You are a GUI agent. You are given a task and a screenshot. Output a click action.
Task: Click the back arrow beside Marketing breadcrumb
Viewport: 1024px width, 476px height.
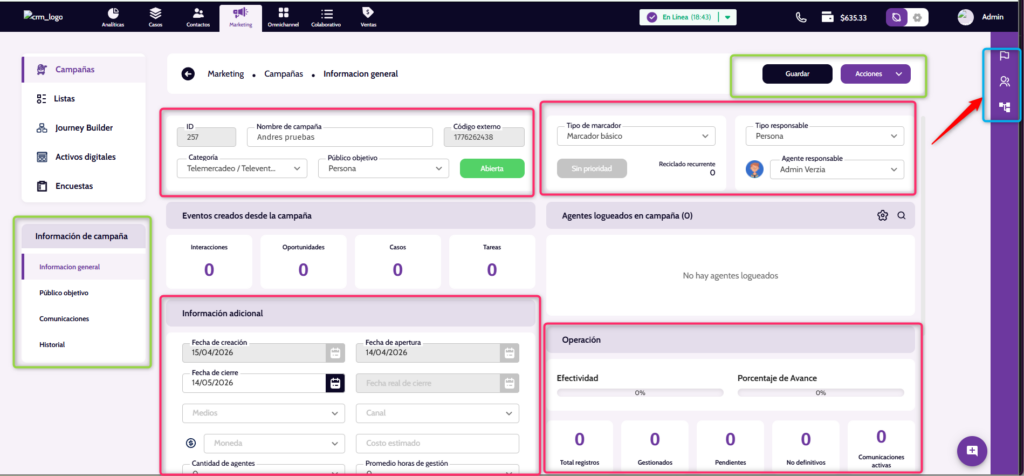pyautogui.click(x=188, y=74)
